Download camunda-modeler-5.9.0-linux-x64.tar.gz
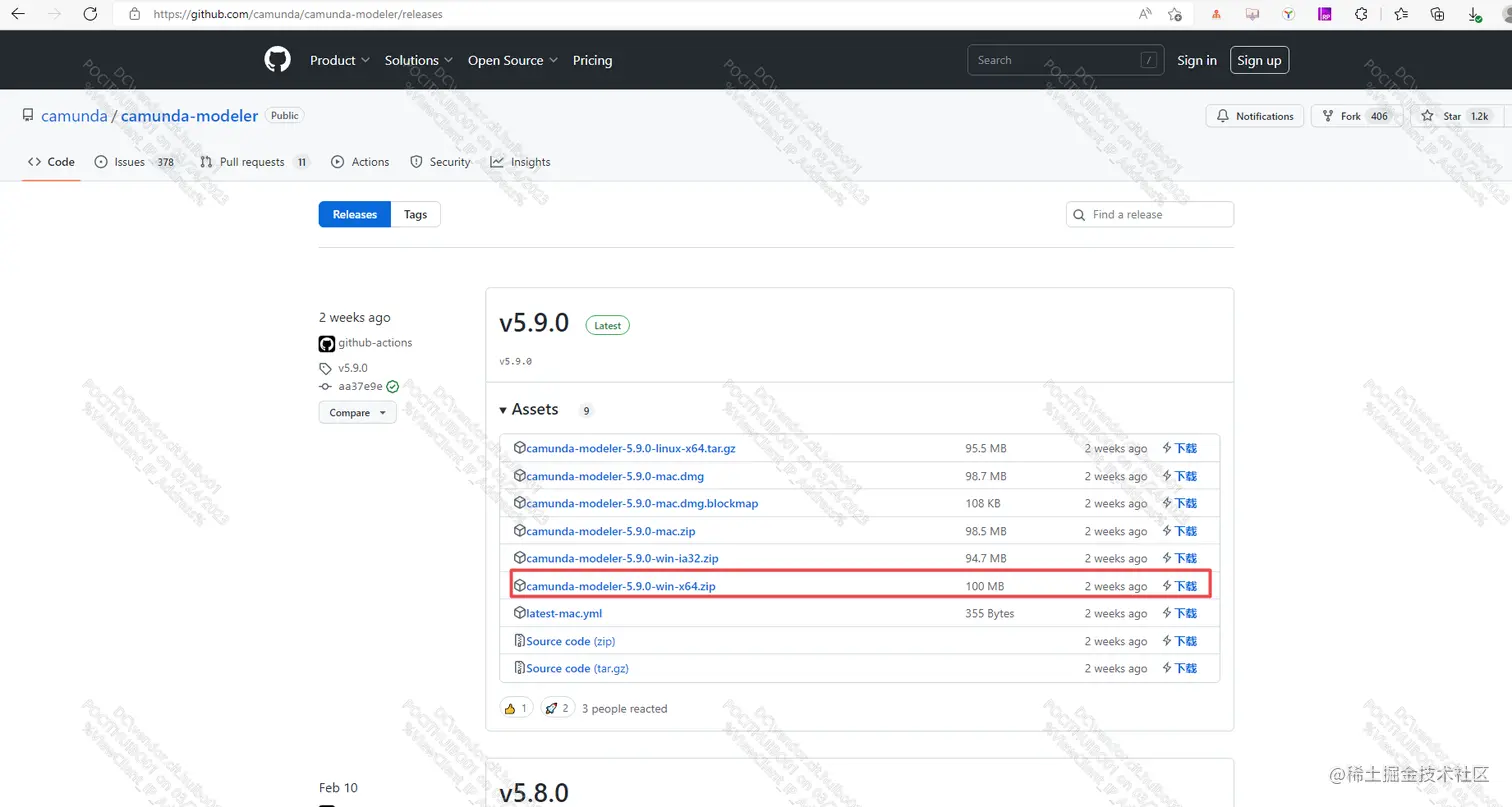The width and height of the screenshot is (1512, 807). pyautogui.click(x=631, y=448)
